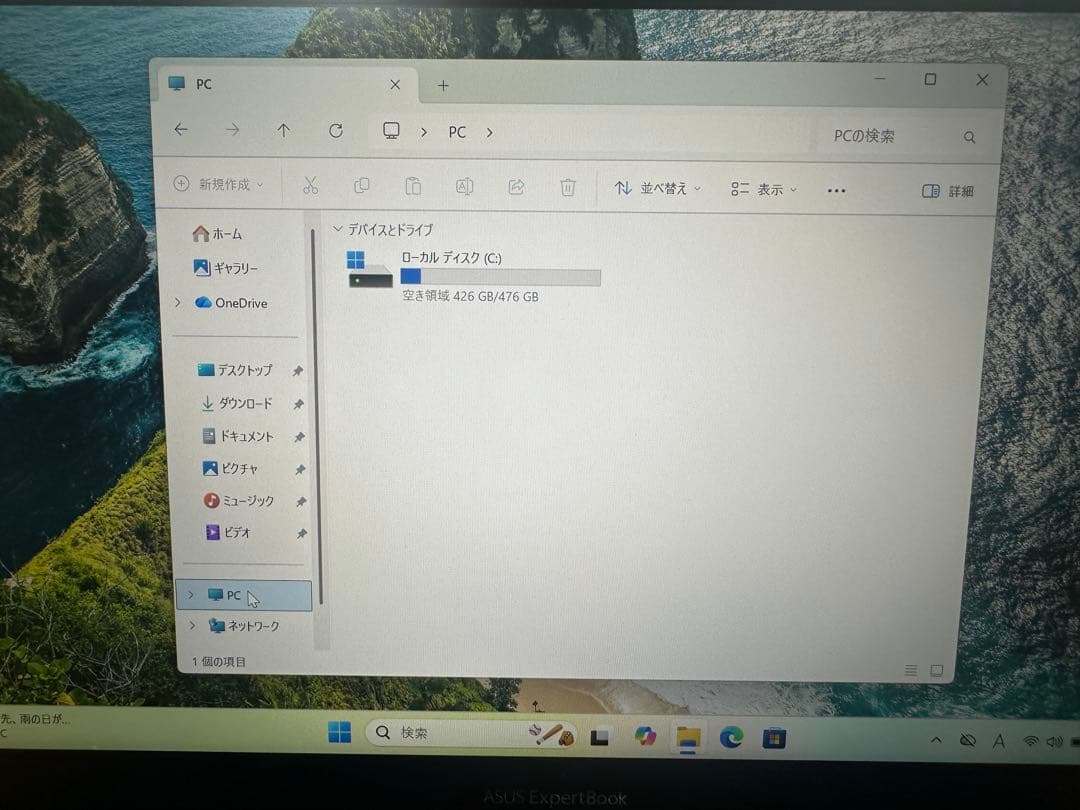1080x810 pixels.
Task: Launch Microsoft Edge from the taskbar
Action: pyautogui.click(x=731, y=738)
